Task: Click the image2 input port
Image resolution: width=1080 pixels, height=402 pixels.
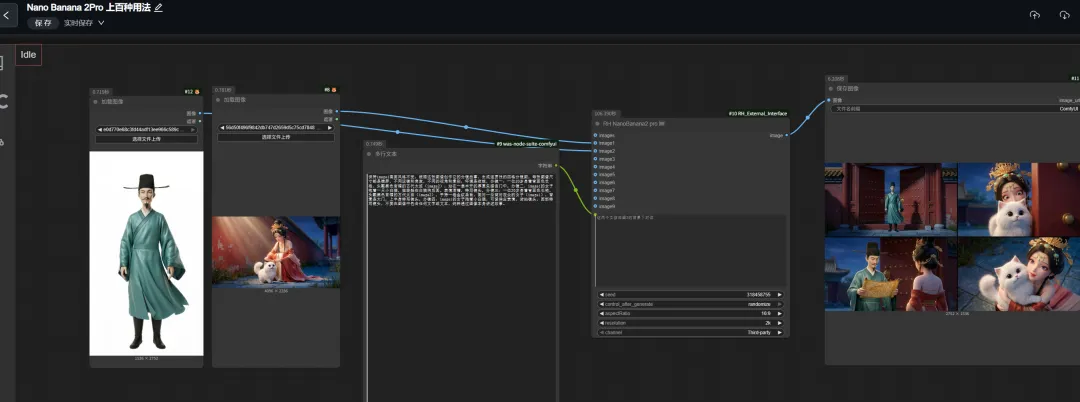Action: tap(595, 151)
